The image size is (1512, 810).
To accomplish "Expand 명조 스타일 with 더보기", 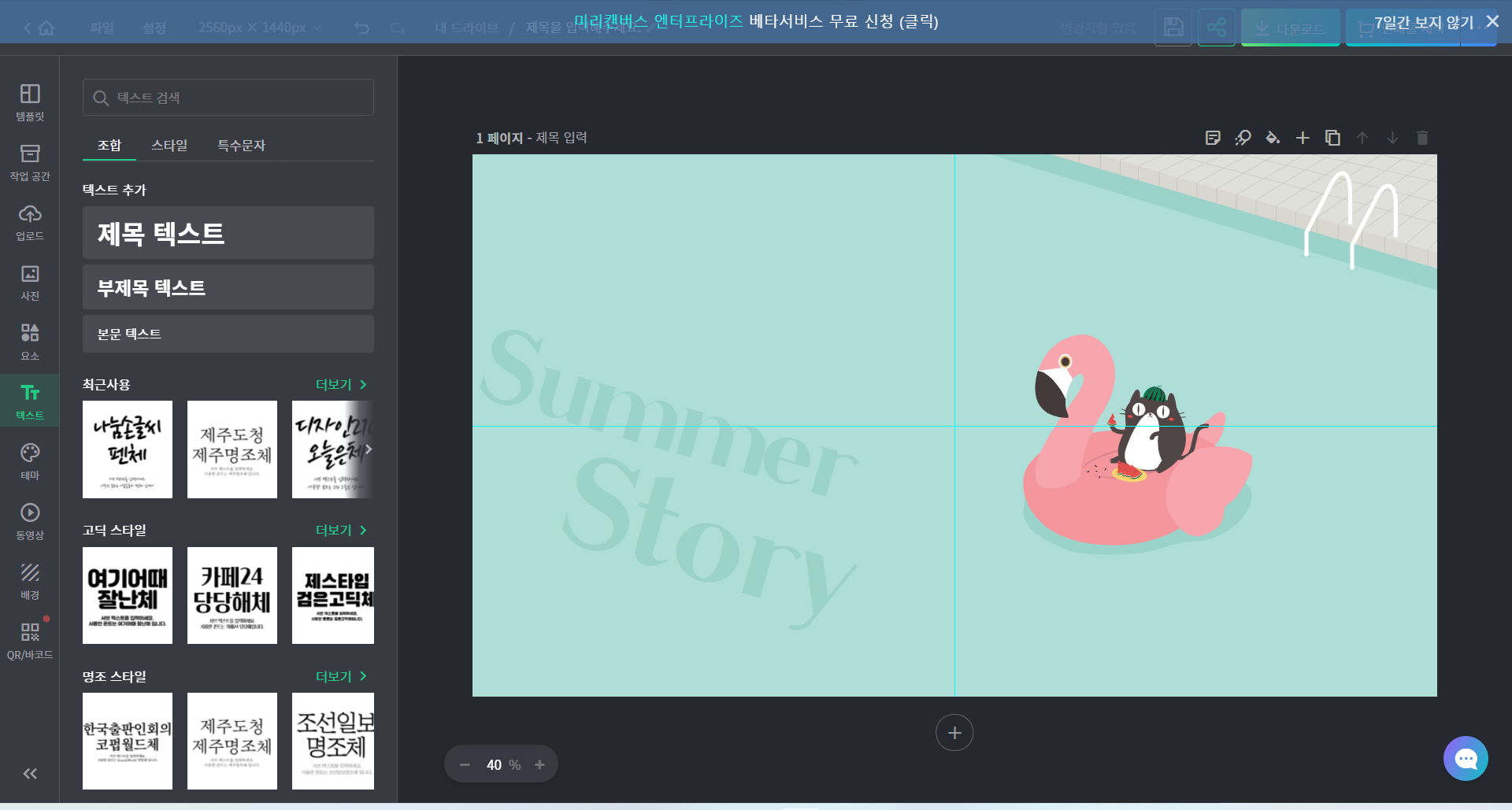I will (342, 676).
